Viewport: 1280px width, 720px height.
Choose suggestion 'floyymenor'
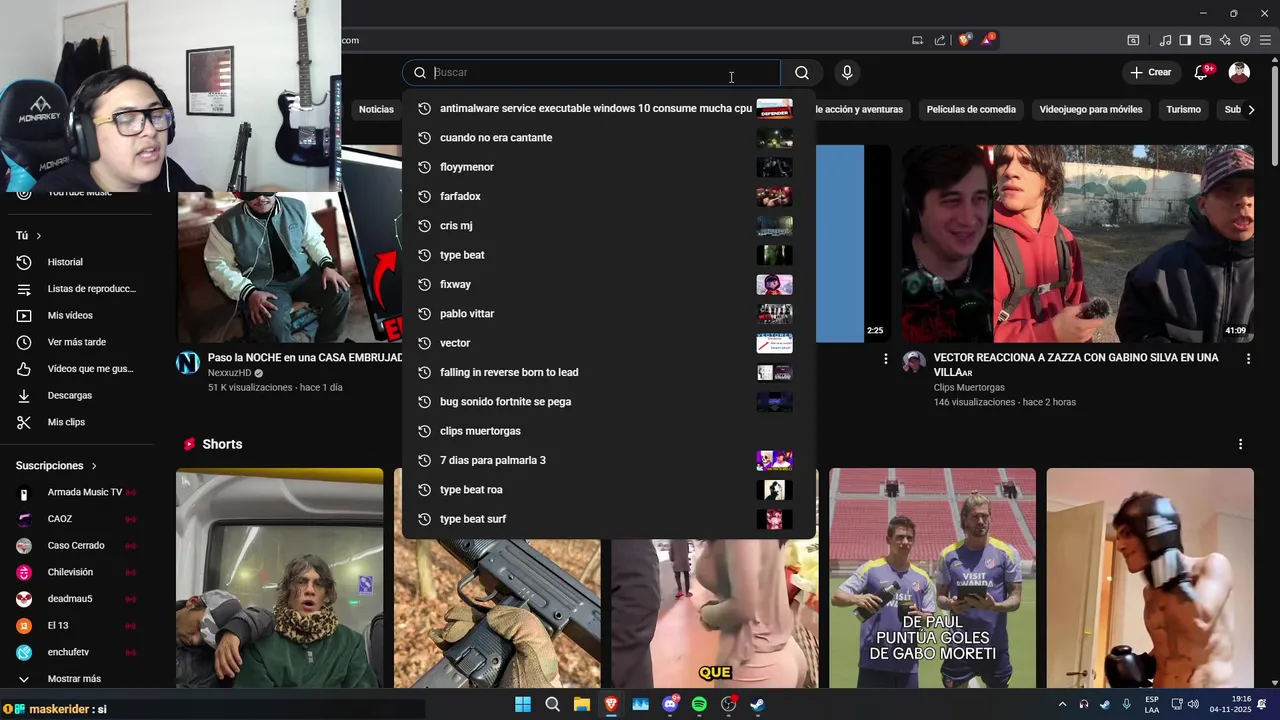tap(608, 167)
